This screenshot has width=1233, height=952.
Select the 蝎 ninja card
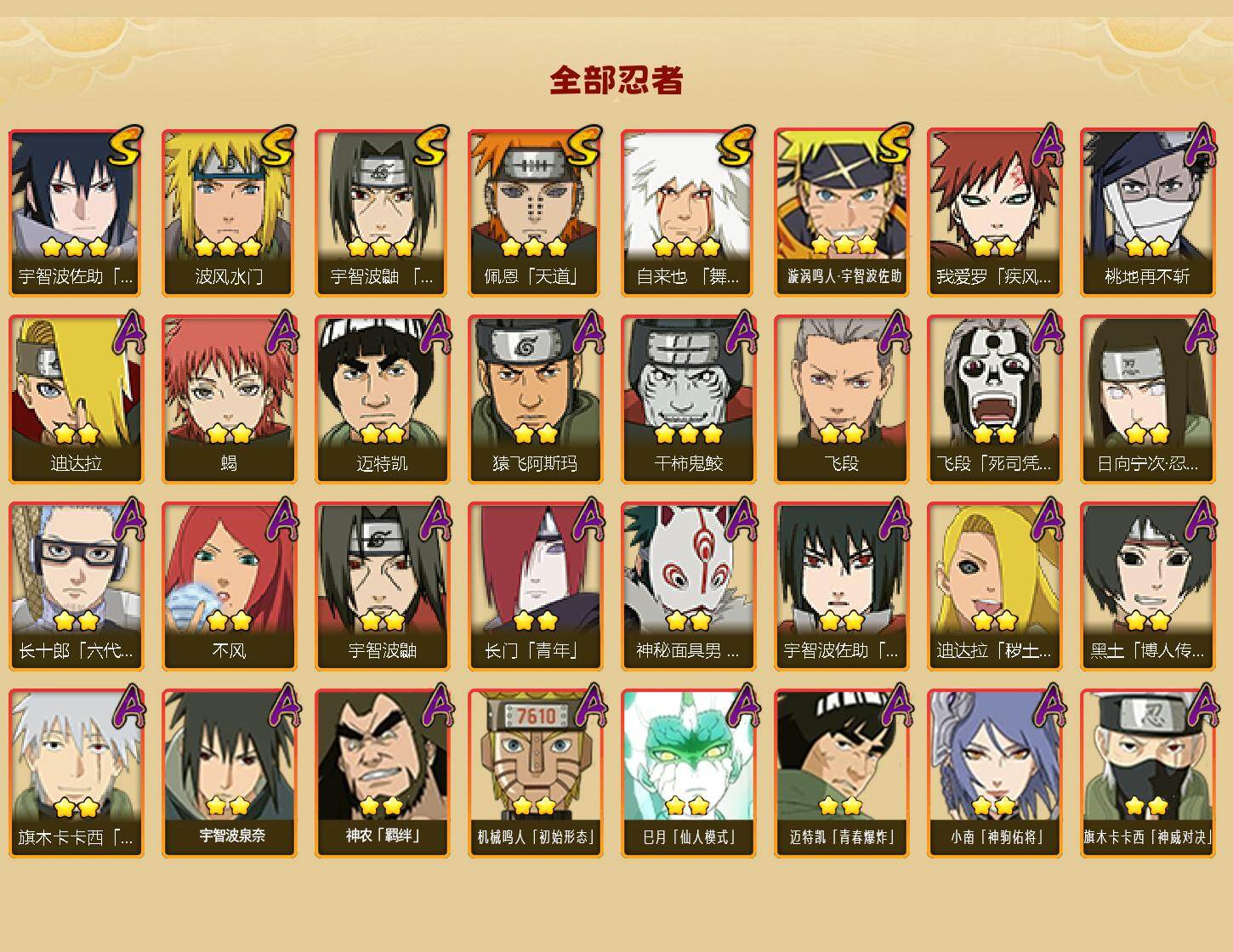[229, 399]
